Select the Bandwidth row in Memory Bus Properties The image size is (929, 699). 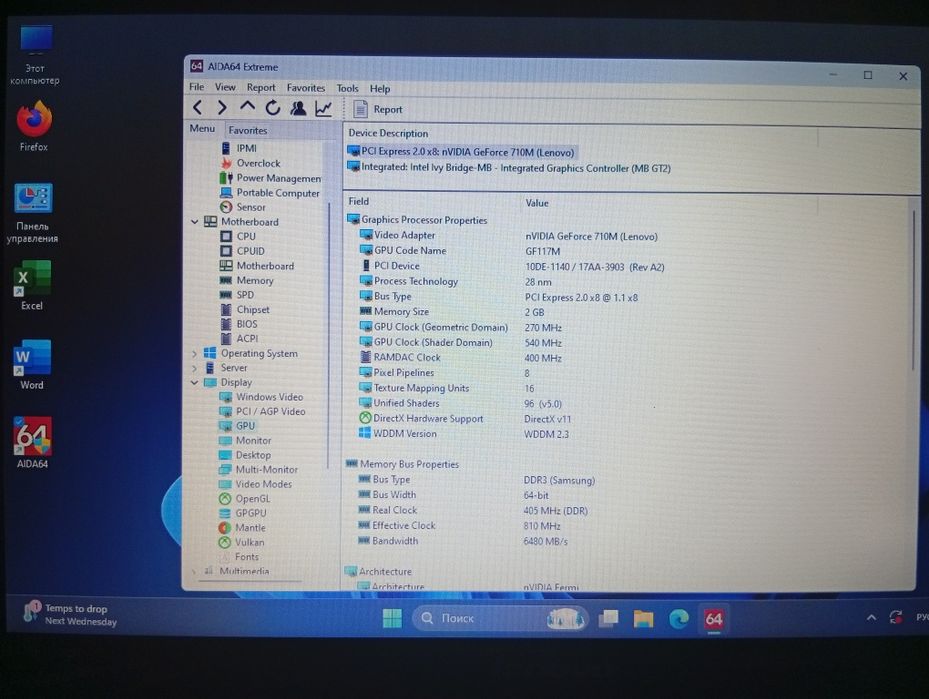coord(462,541)
